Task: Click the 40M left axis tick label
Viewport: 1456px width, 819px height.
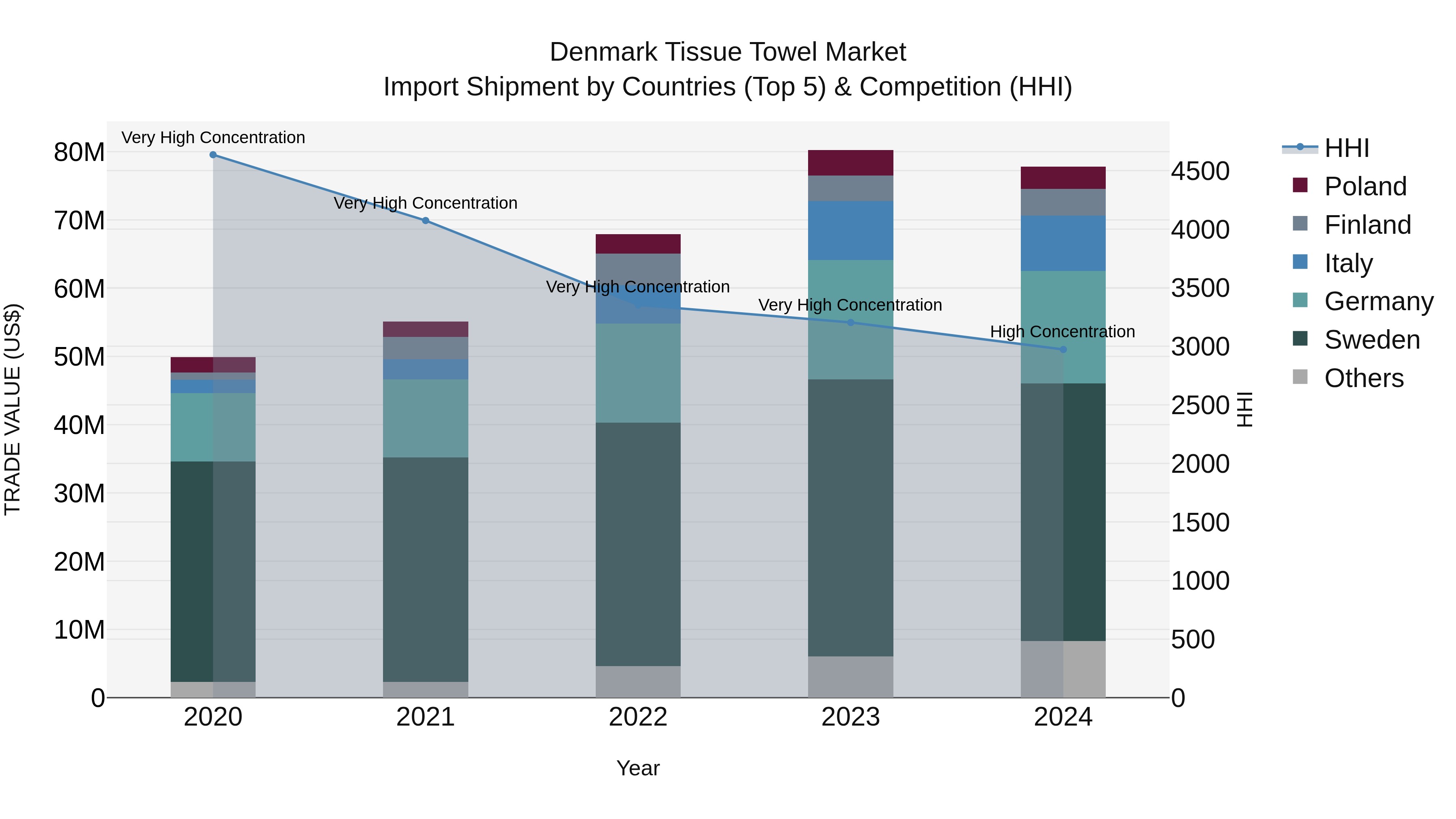Action: point(79,425)
